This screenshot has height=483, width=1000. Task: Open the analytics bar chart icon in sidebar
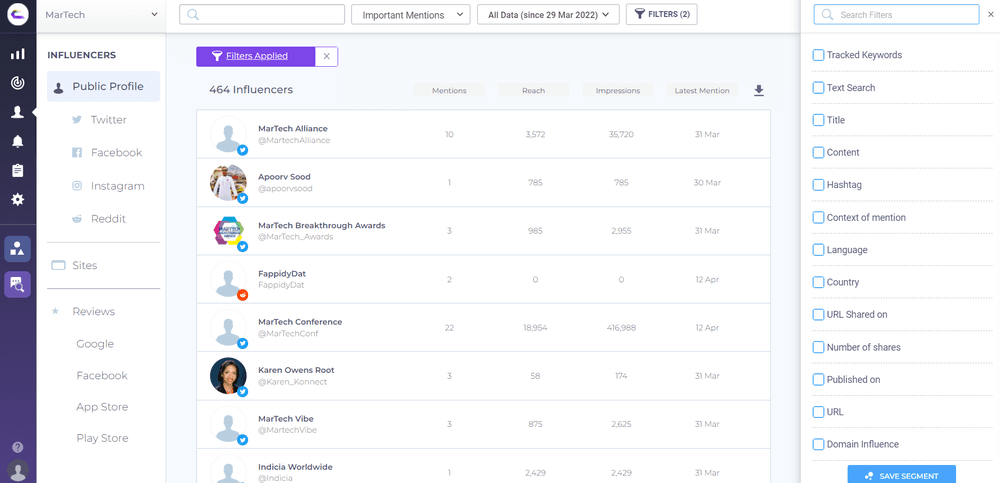[x=18, y=54]
